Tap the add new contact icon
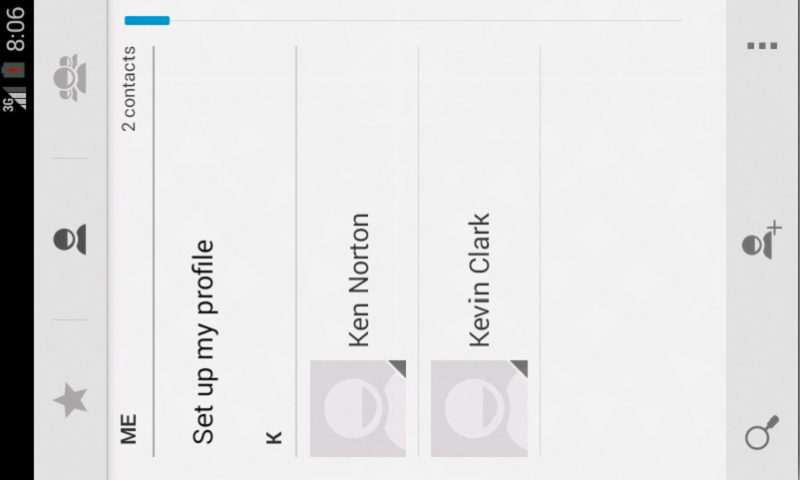 click(762, 242)
